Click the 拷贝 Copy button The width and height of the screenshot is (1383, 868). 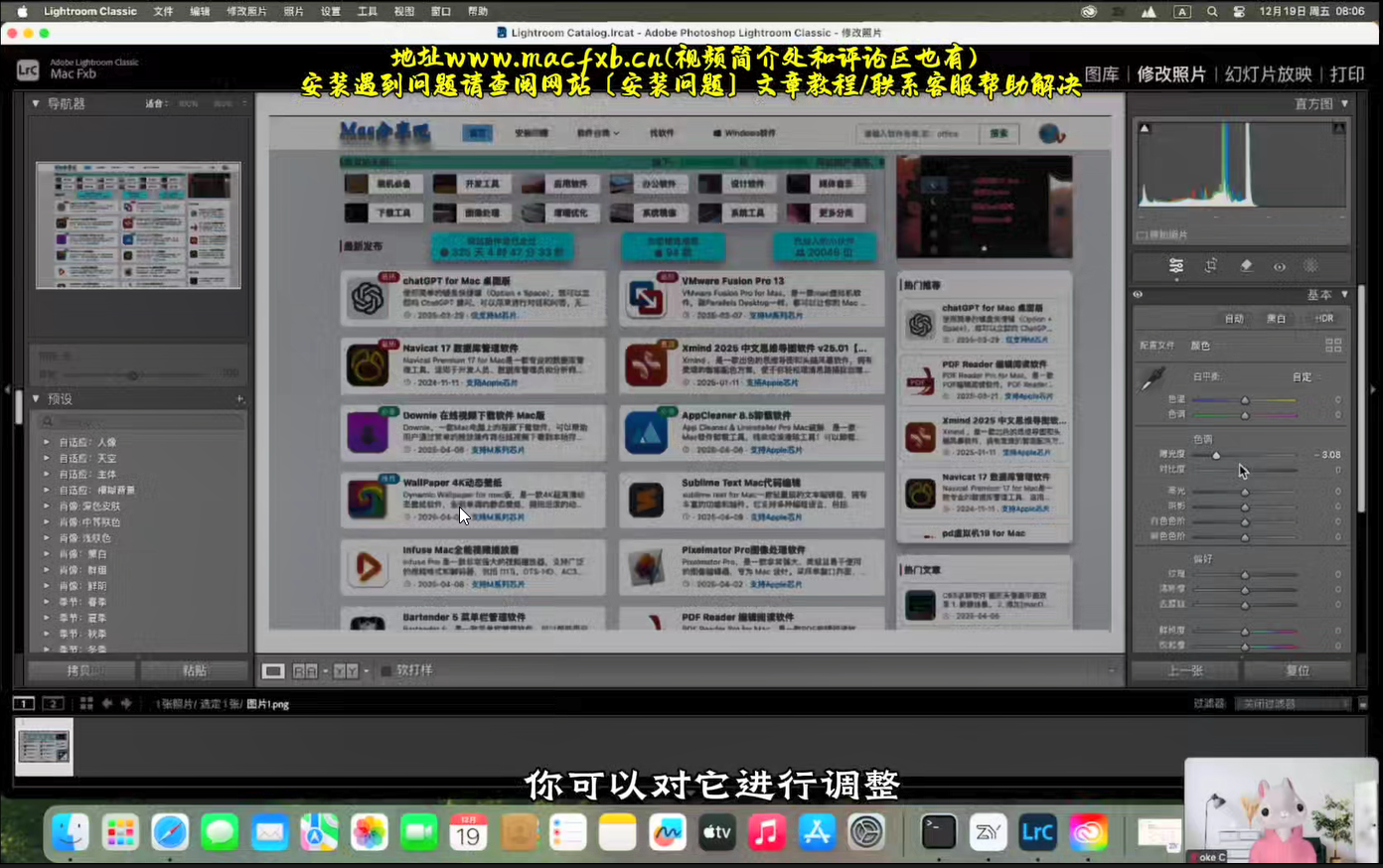[83, 670]
